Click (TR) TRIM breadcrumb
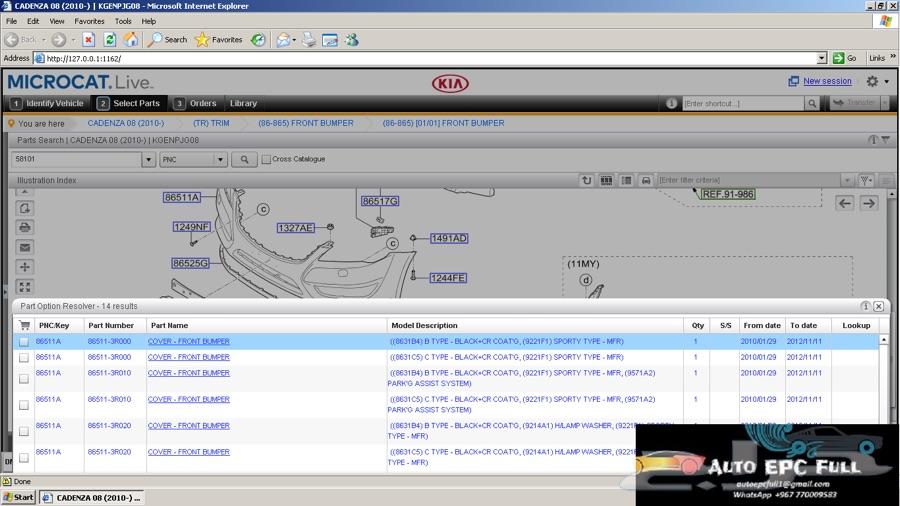The height and width of the screenshot is (506, 900). pos(211,123)
